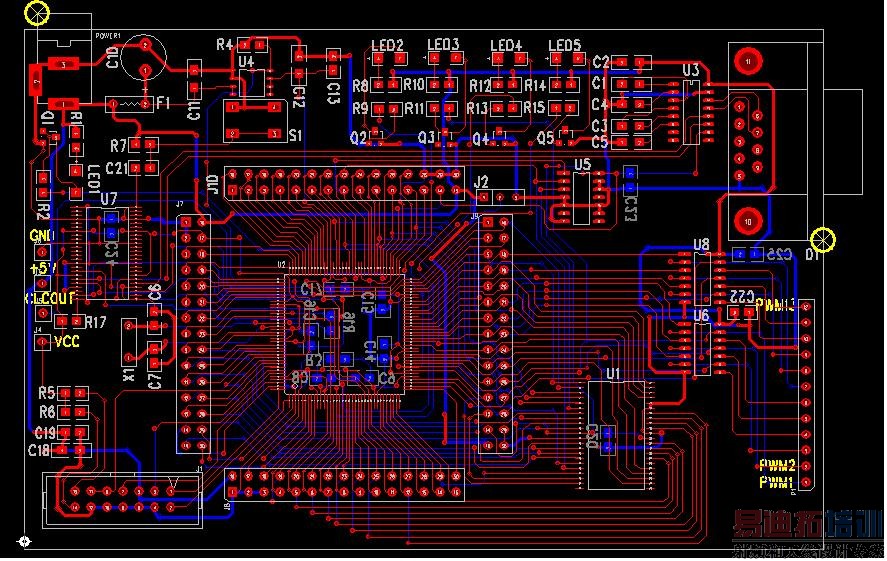Click the LED2 label
The image size is (887, 561).
(387, 45)
